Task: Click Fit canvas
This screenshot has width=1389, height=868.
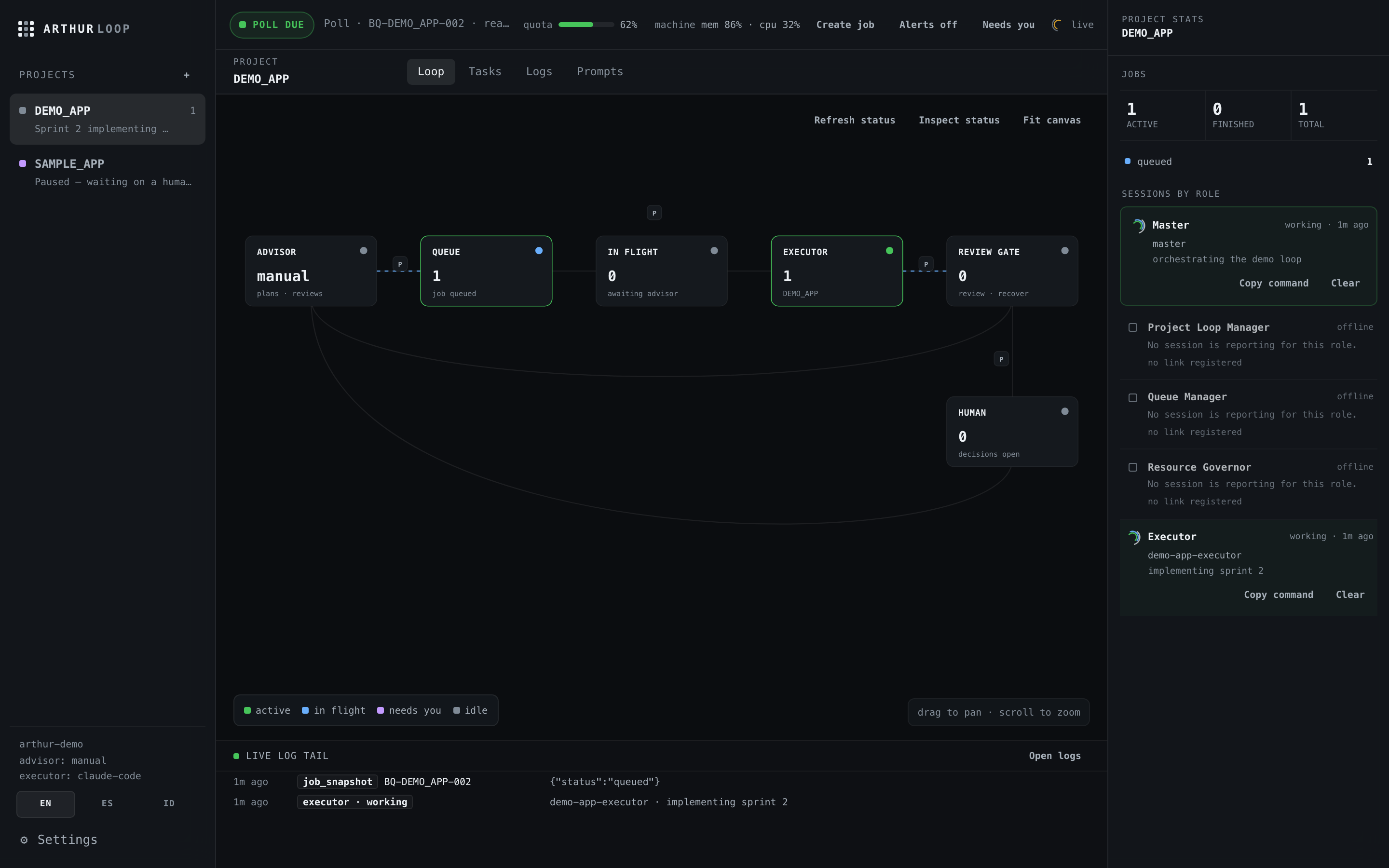Action: click(x=1052, y=120)
